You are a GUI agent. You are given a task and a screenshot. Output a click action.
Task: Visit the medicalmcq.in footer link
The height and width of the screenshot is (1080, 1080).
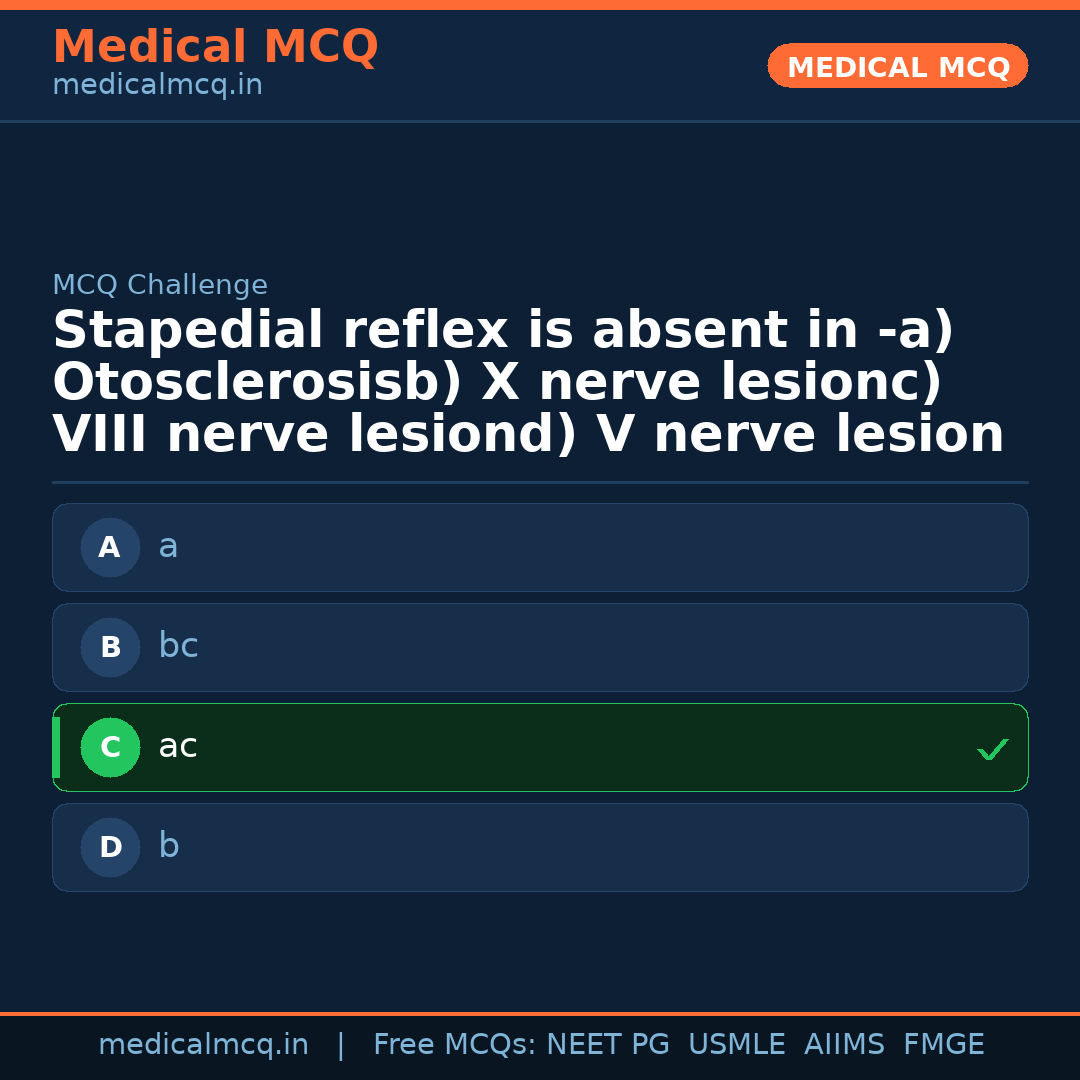204,1043
